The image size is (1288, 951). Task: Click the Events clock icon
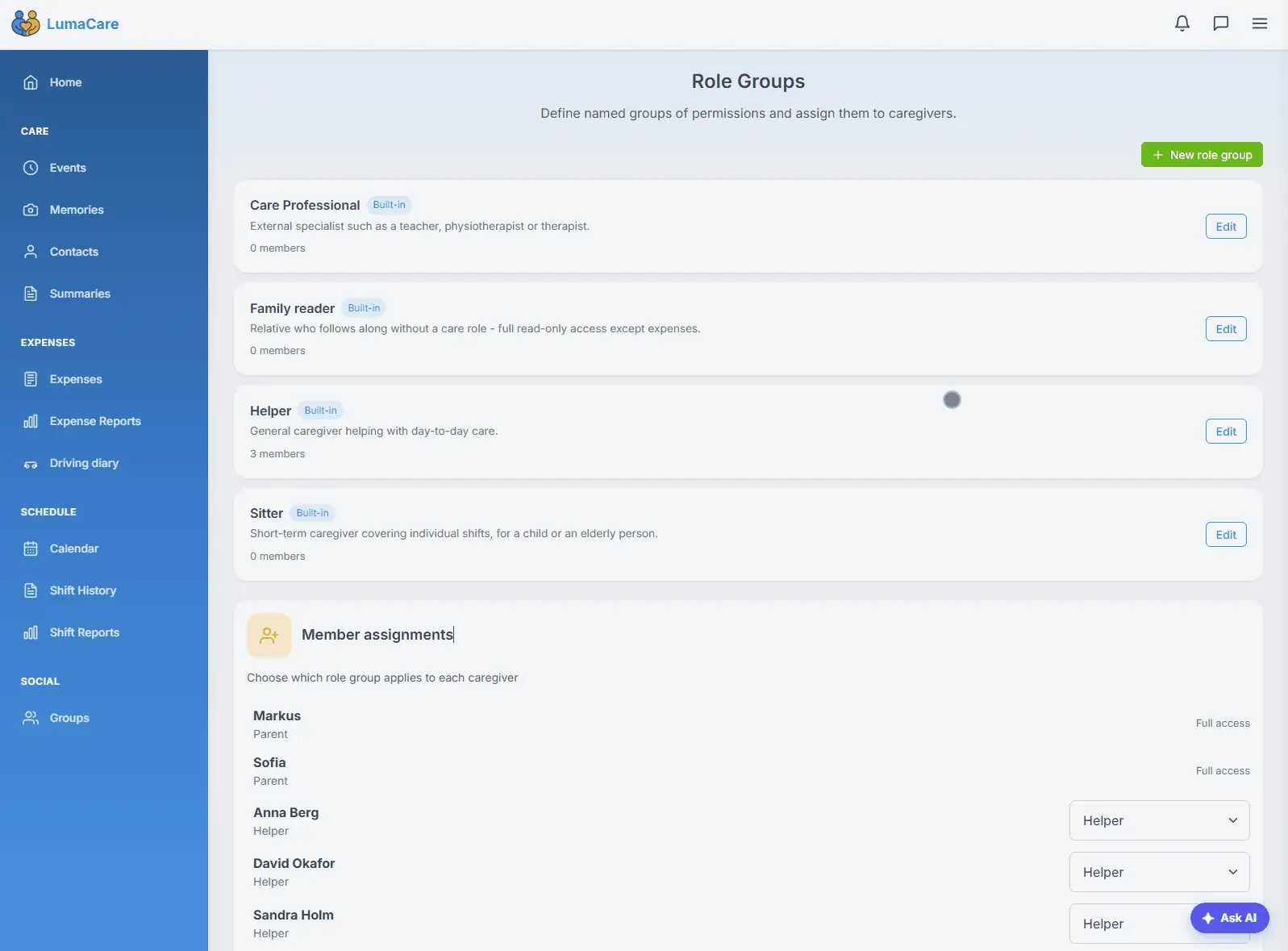(x=31, y=168)
